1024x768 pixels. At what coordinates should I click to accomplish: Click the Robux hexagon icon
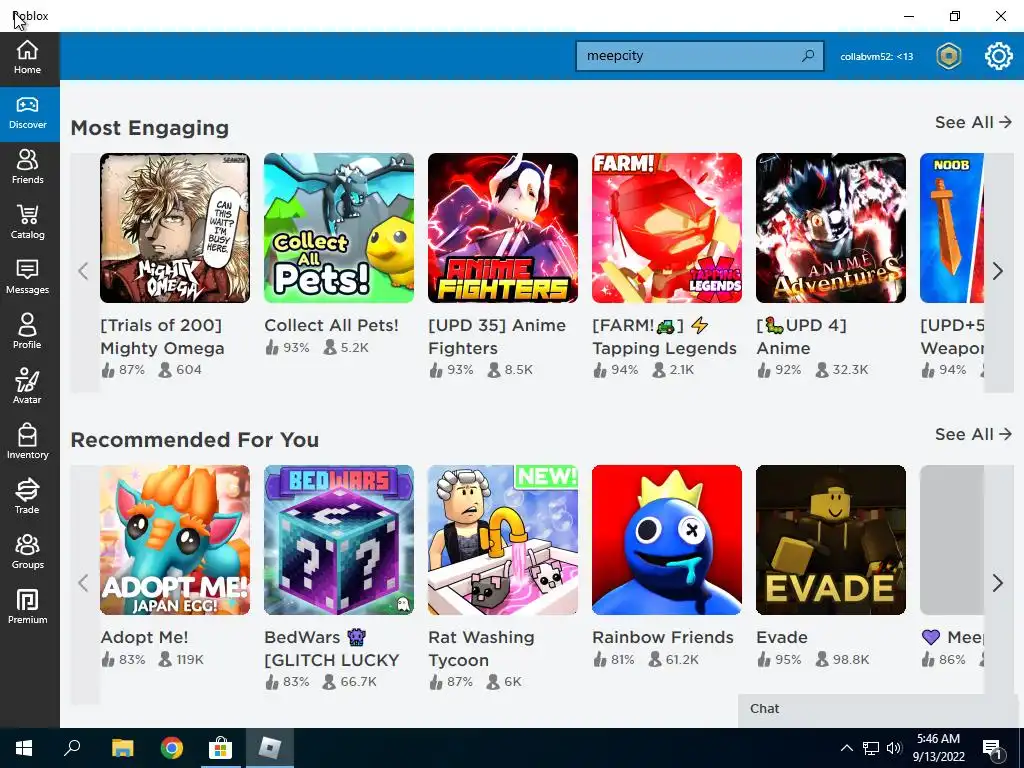(948, 56)
